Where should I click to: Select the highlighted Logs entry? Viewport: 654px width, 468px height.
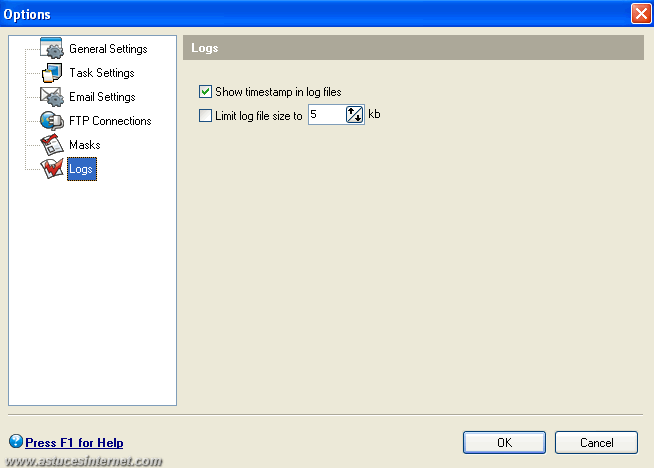[x=82, y=169]
